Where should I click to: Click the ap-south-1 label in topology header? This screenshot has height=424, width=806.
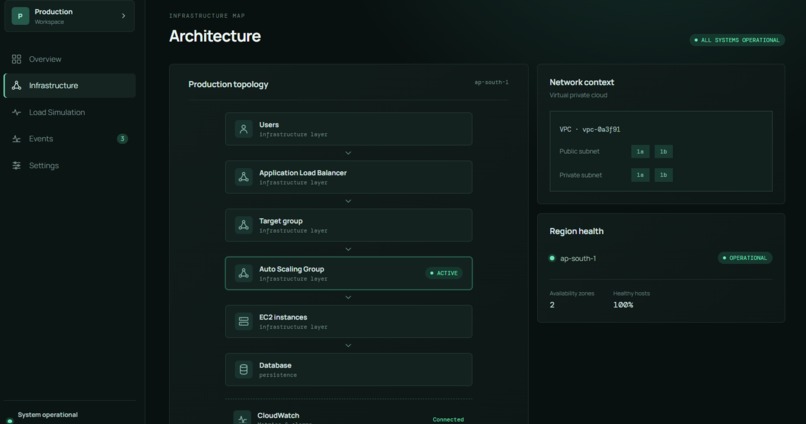click(x=491, y=82)
